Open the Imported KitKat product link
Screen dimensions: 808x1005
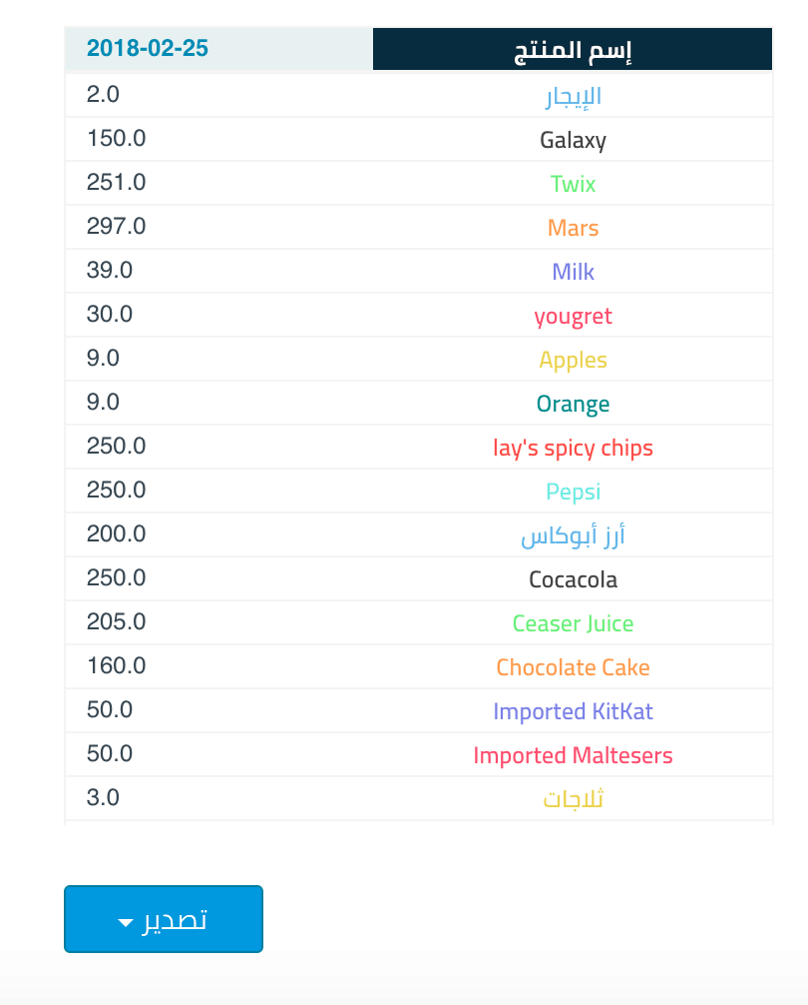573,712
